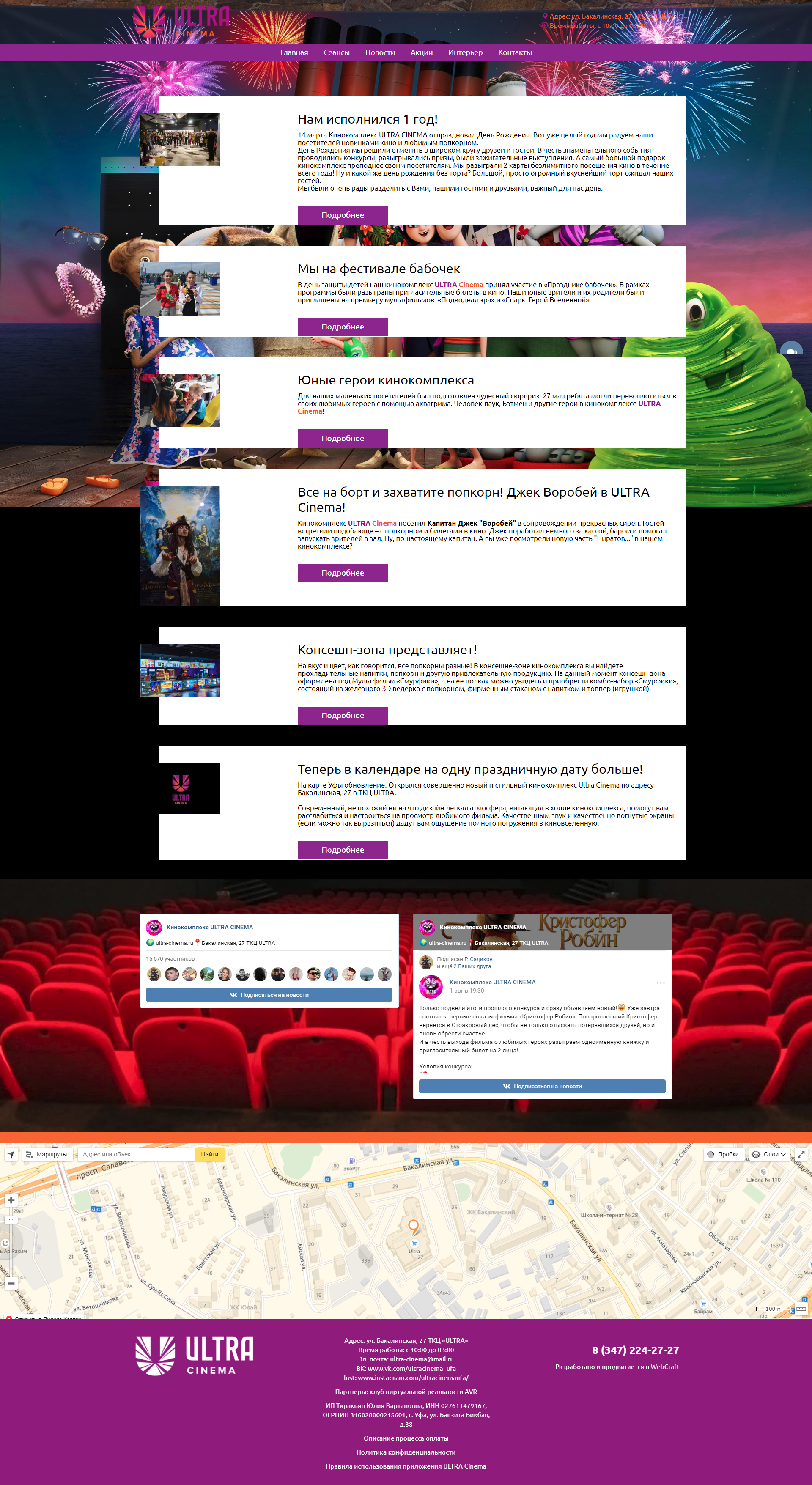Open the Интерьер menu item

point(465,52)
